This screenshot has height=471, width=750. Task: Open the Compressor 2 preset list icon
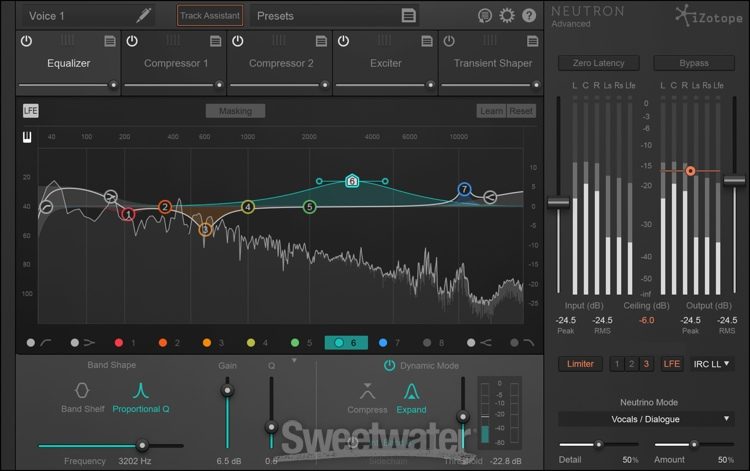pos(321,41)
